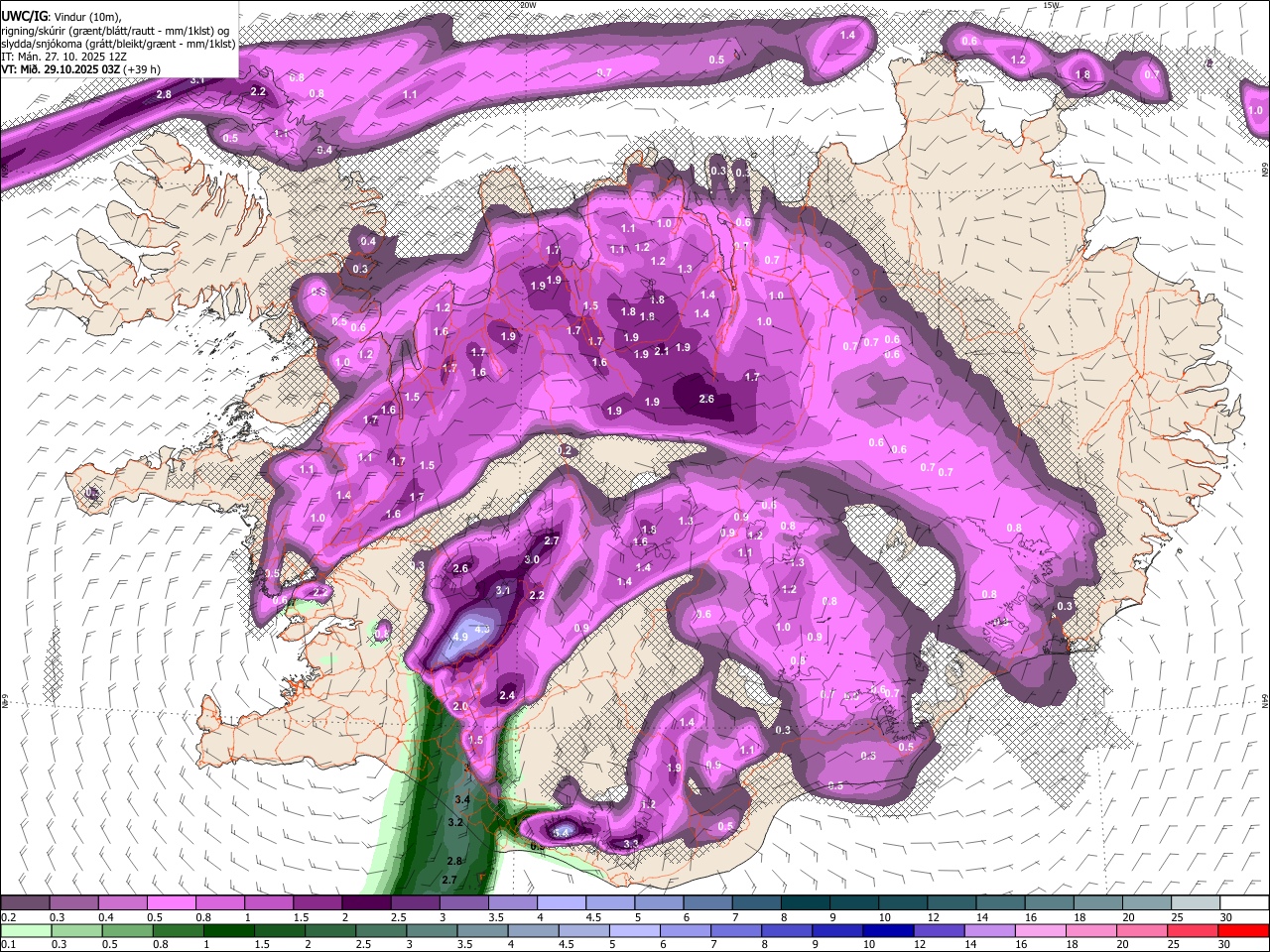Pick the white top legend swatch for 30
This screenshot has height=952, width=1270.
(1243, 903)
